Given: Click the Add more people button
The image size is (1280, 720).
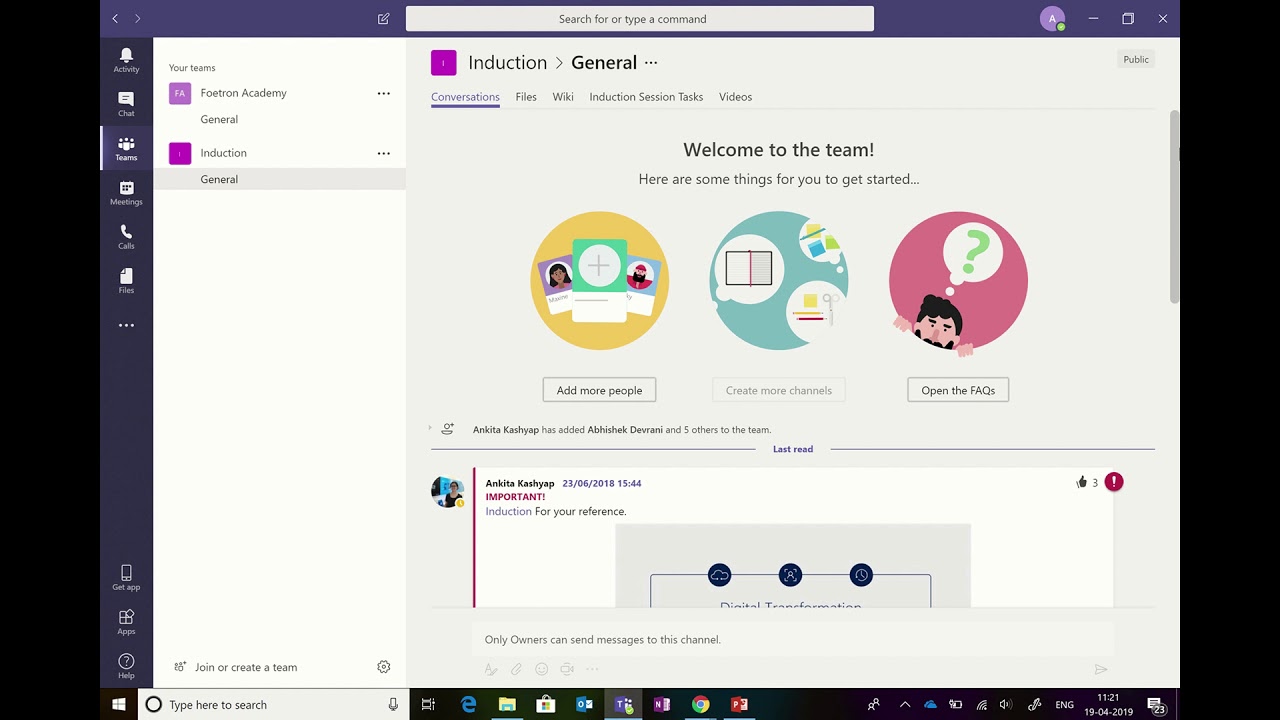Looking at the screenshot, I should (x=599, y=390).
